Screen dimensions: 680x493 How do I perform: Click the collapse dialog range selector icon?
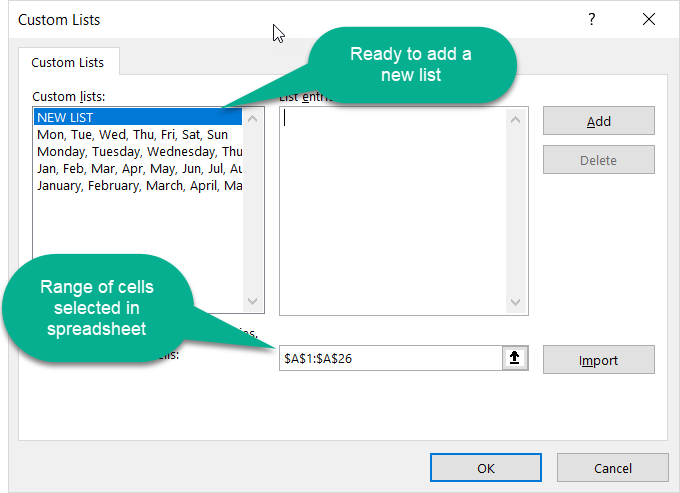tap(515, 358)
